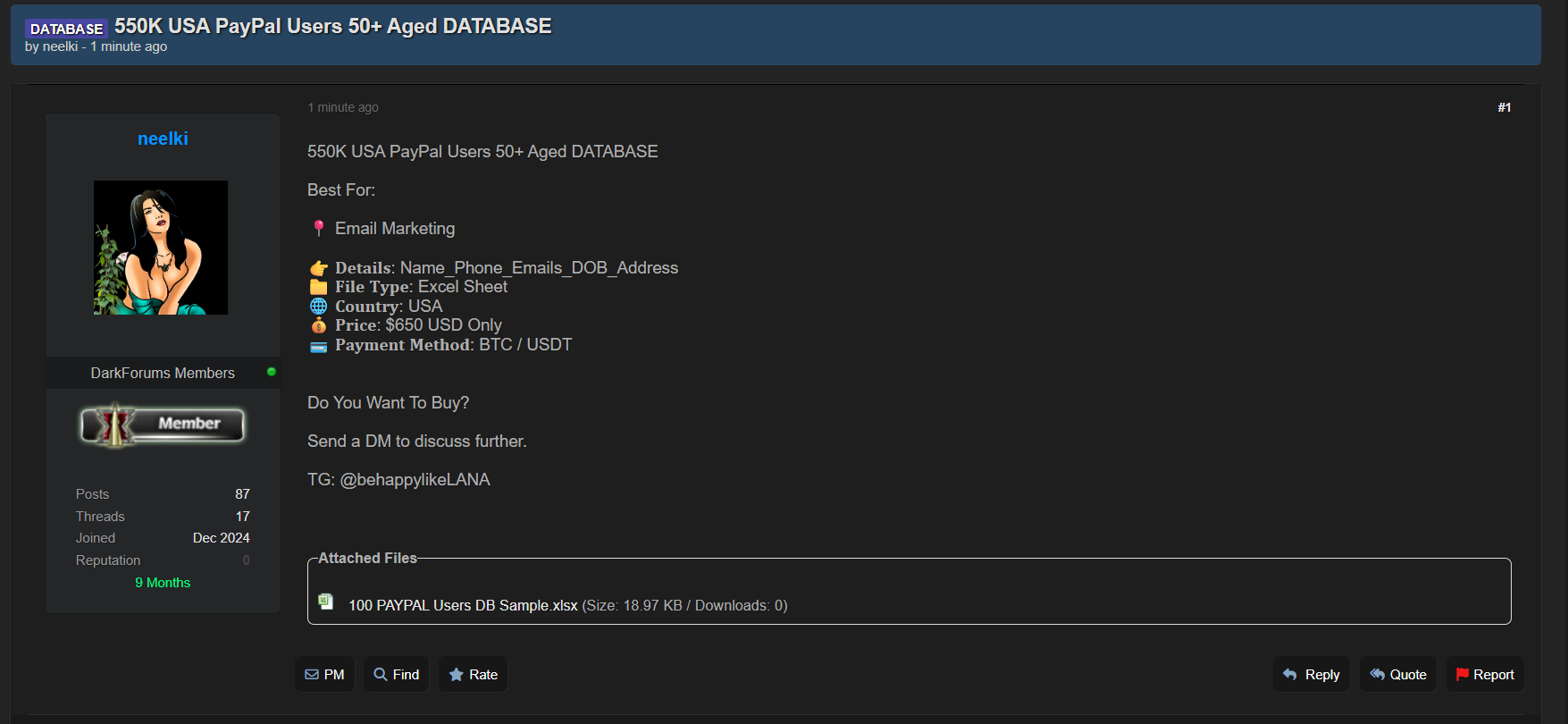The width and height of the screenshot is (1568, 724).
Task: Click the DarkForums Members group label
Action: (x=163, y=373)
